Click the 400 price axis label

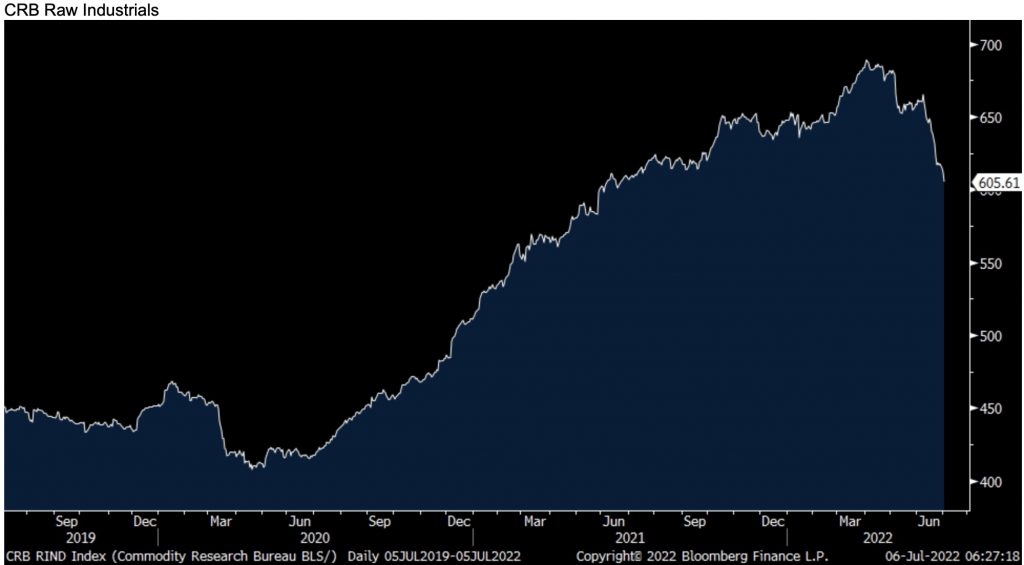(x=993, y=482)
